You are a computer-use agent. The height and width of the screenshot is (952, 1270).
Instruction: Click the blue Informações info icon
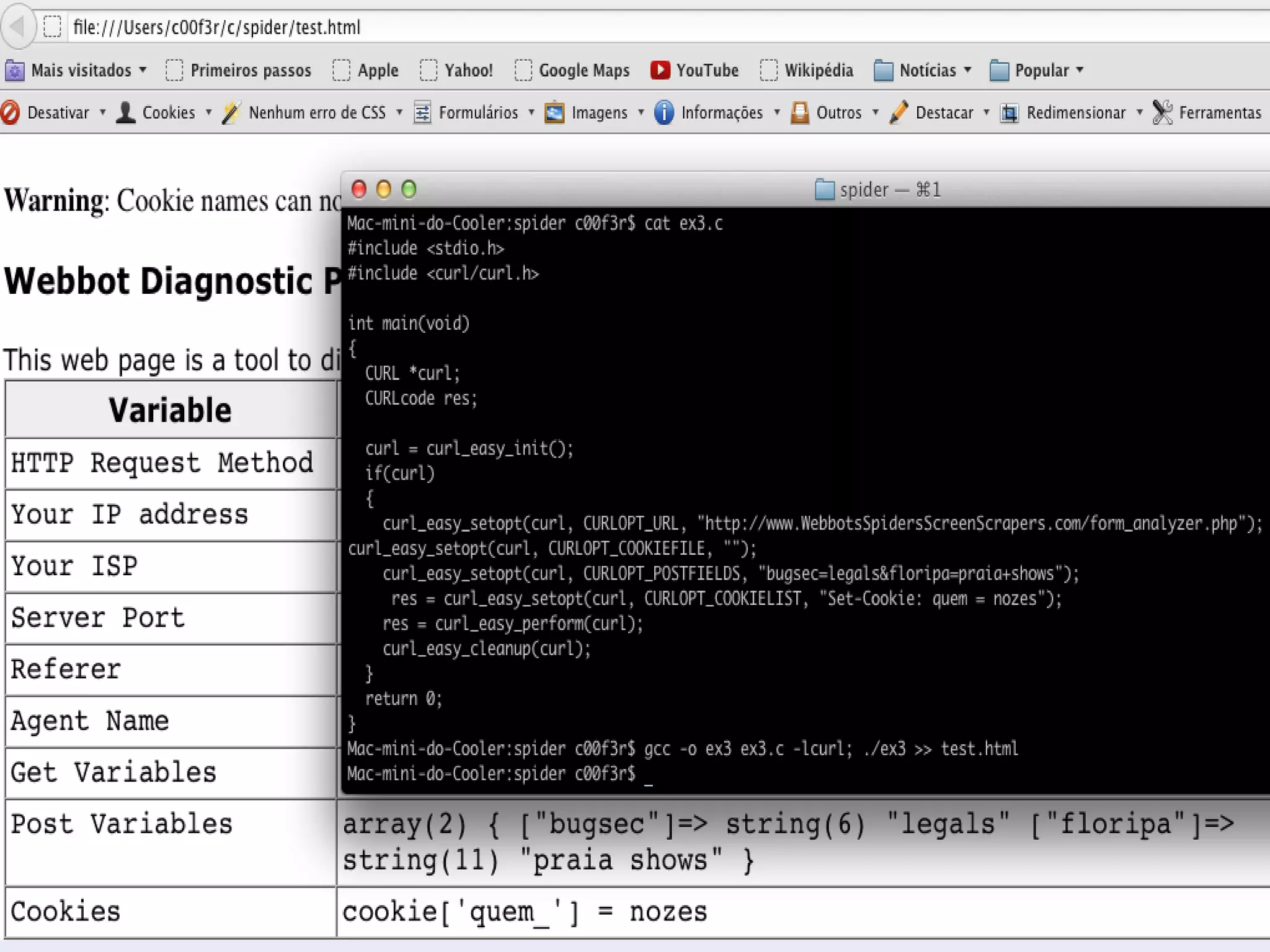(664, 112)
